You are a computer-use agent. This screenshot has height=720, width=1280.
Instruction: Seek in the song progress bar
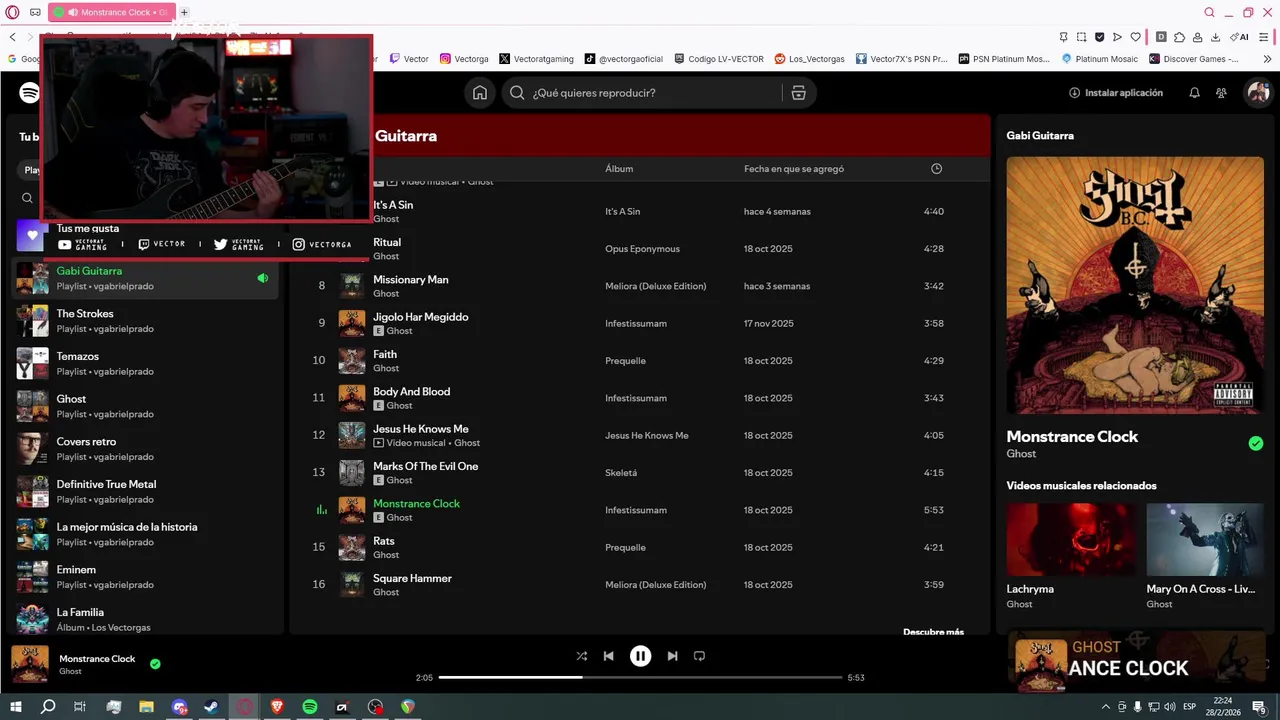[x=640, y=677]
